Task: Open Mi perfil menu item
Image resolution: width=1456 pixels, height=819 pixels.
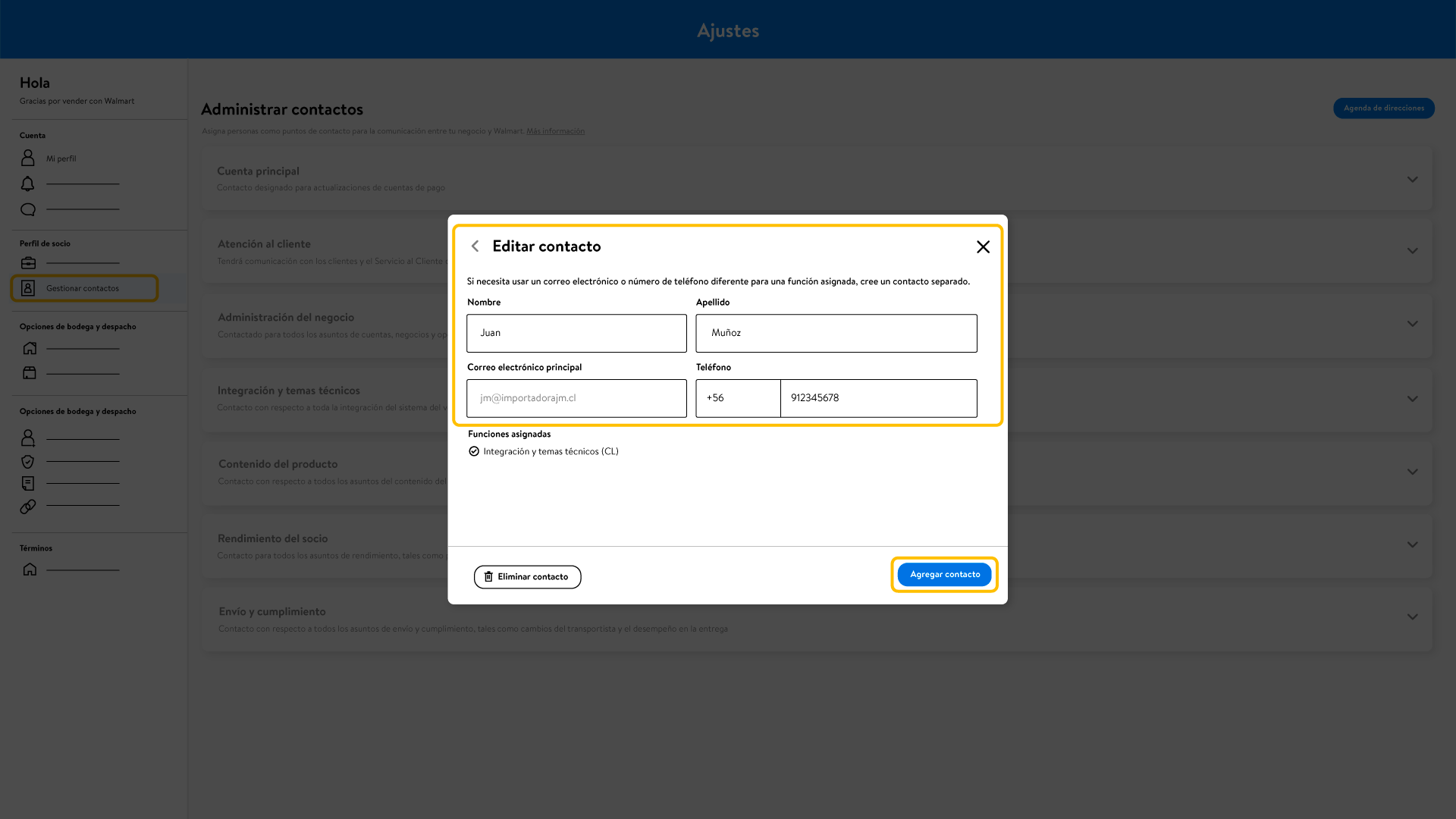Action: point(61,158)
